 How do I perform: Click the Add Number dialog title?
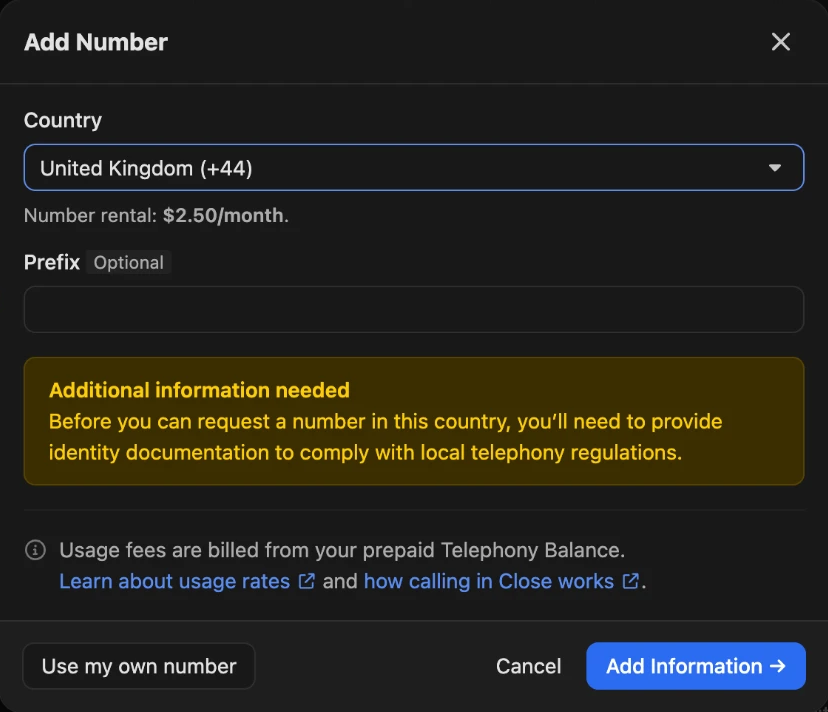[96, 42]
